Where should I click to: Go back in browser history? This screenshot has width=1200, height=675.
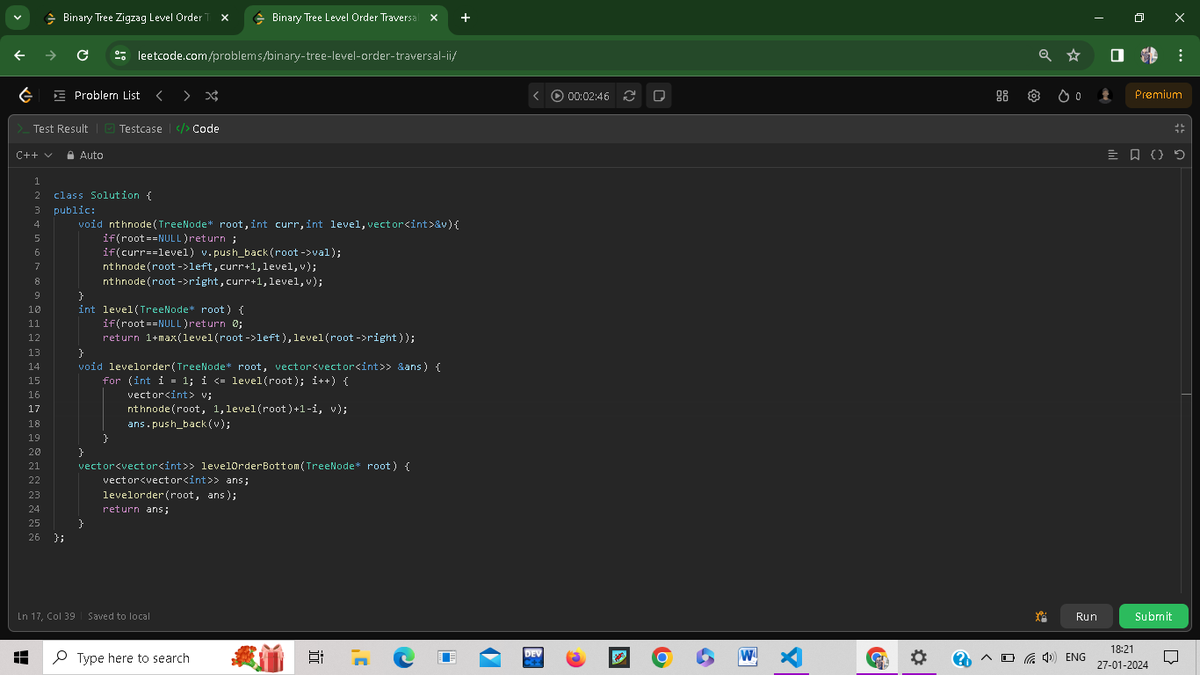click(x=19, y=56)
